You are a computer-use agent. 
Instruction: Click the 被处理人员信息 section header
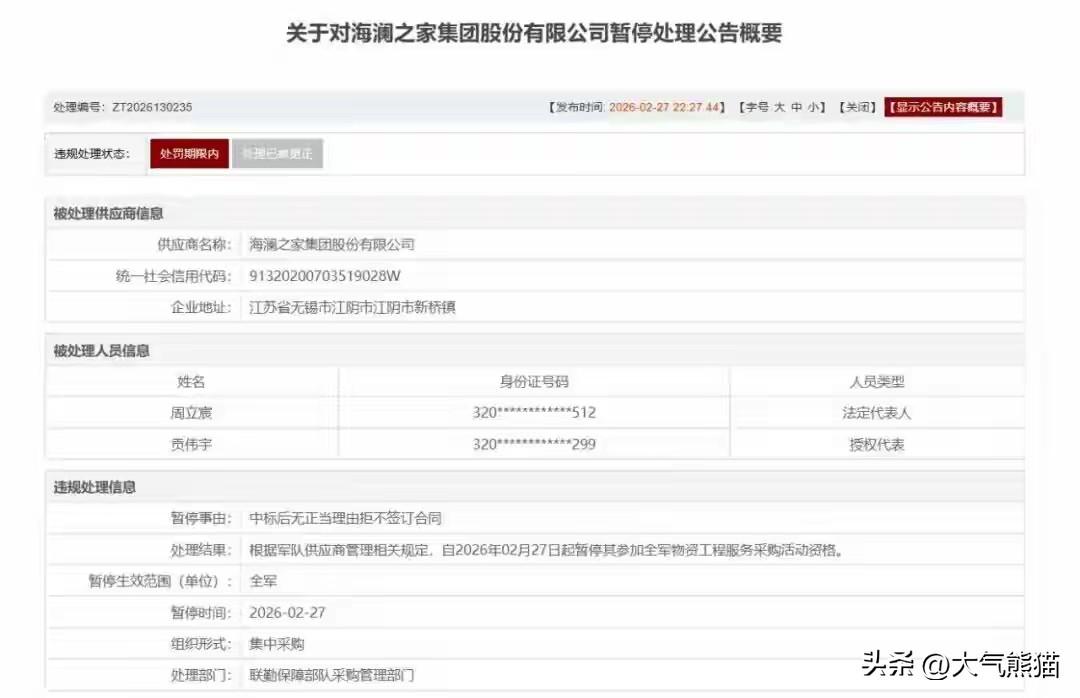pyautogui.click(x=102, y=351)
